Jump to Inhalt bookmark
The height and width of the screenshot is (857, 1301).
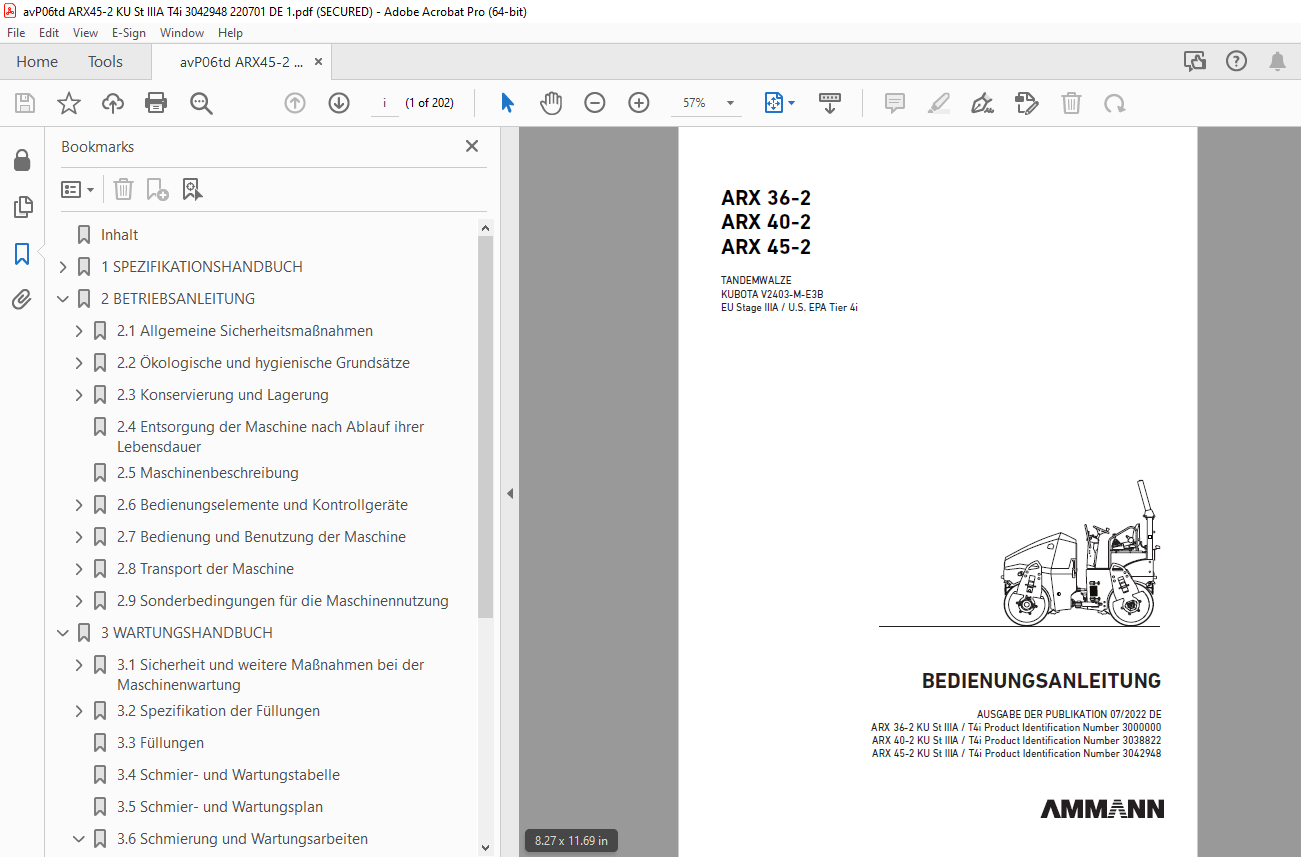[x=120, y=235]
